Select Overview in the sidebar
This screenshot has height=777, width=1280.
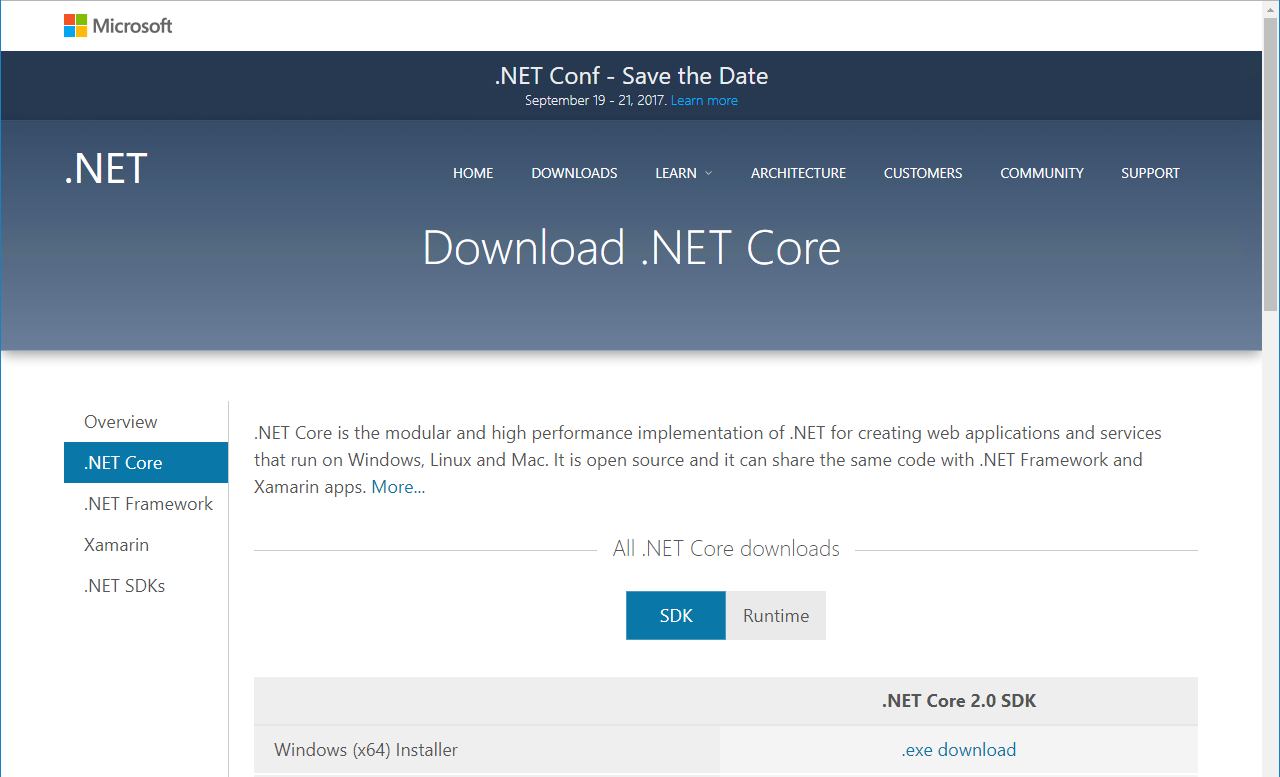pyautogui.click(x=146, y=422)
